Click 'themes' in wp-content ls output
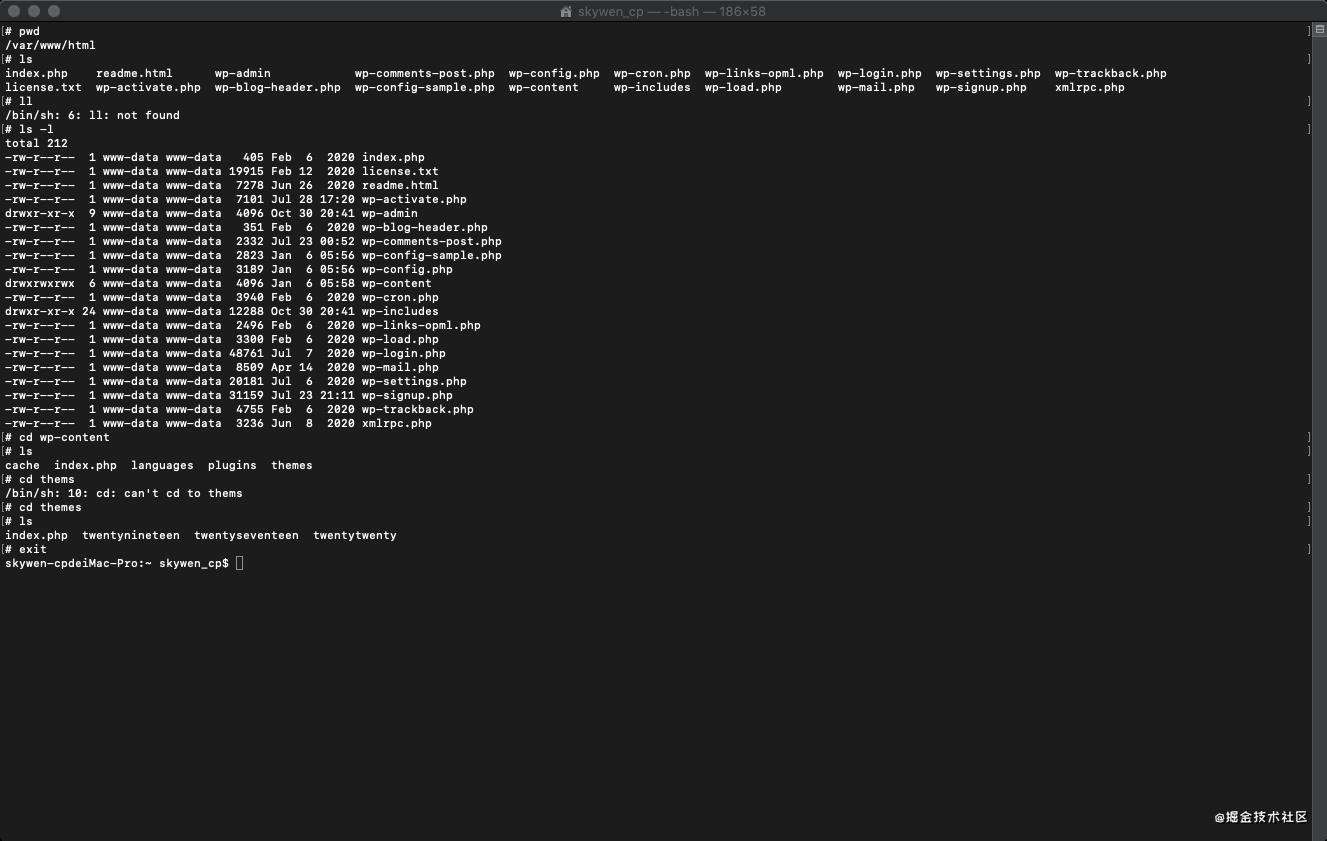The width and height of the screenshot is (1327, 841). pos(292,465)
